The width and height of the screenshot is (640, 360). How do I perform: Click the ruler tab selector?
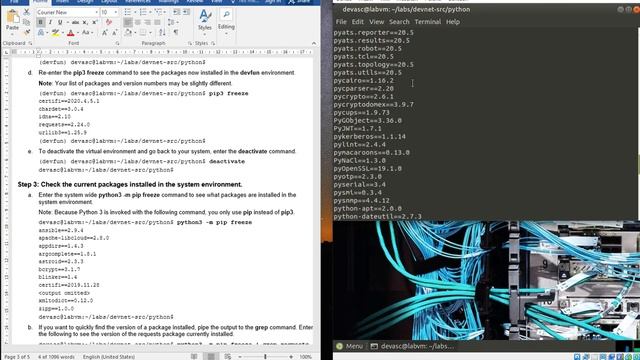coord(6,52)
